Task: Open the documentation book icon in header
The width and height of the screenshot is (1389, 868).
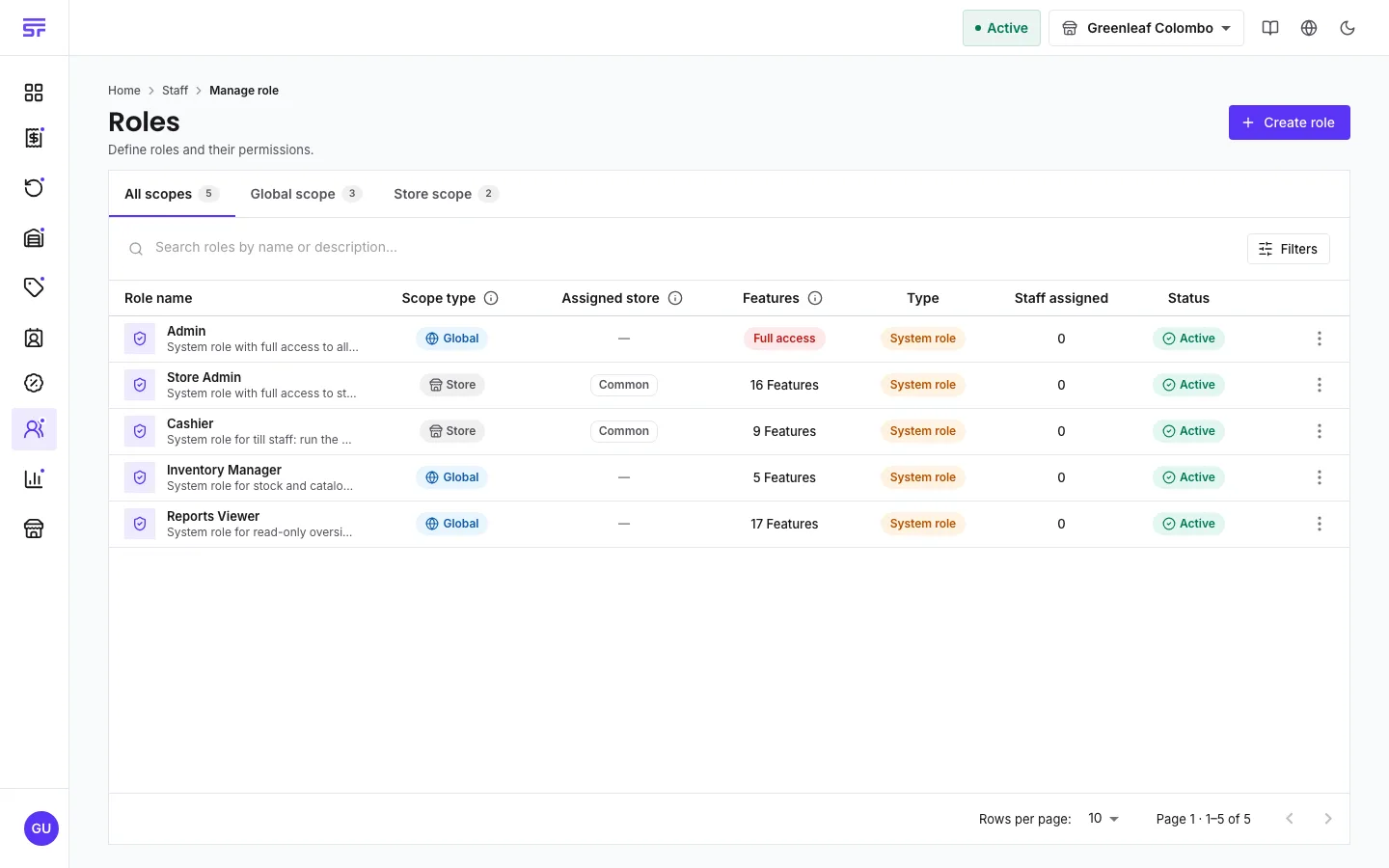Action: [1270, 28]
